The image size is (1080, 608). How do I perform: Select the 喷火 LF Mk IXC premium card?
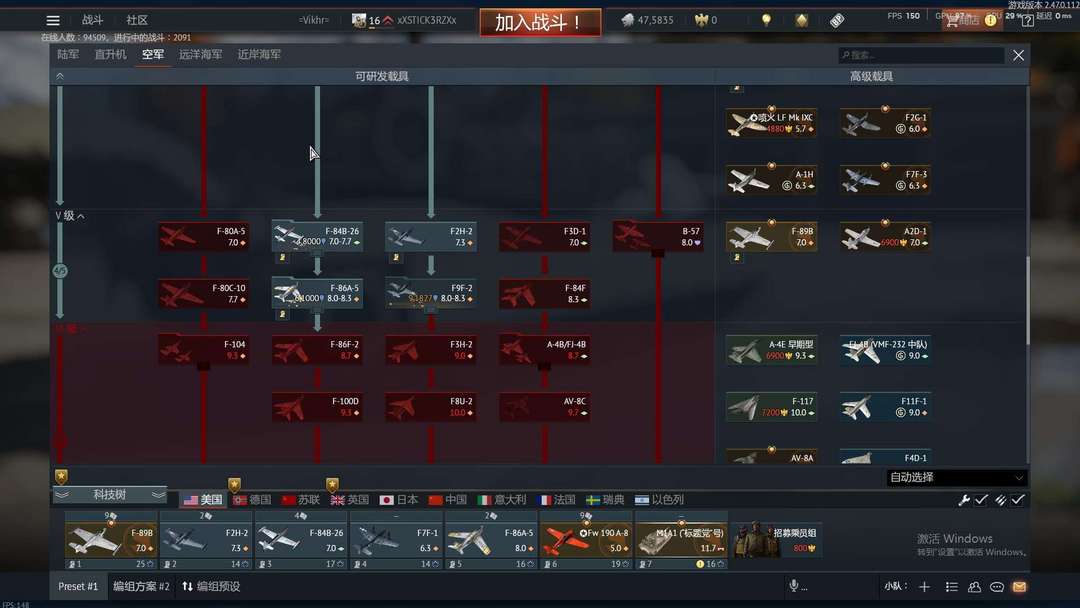pyautogui.click(x=771, y=123)
